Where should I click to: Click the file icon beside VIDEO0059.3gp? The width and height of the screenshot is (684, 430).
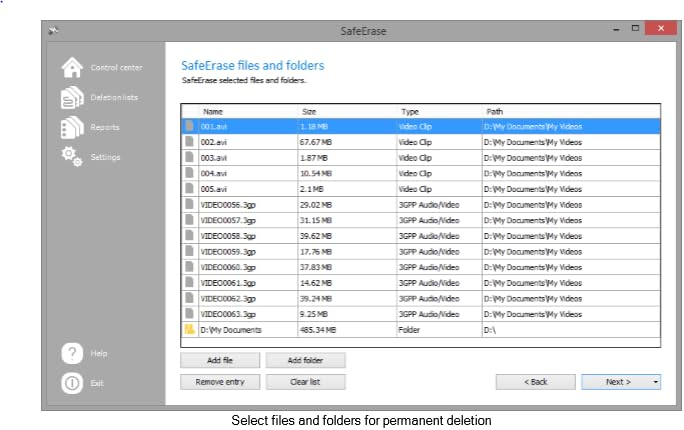189,252
